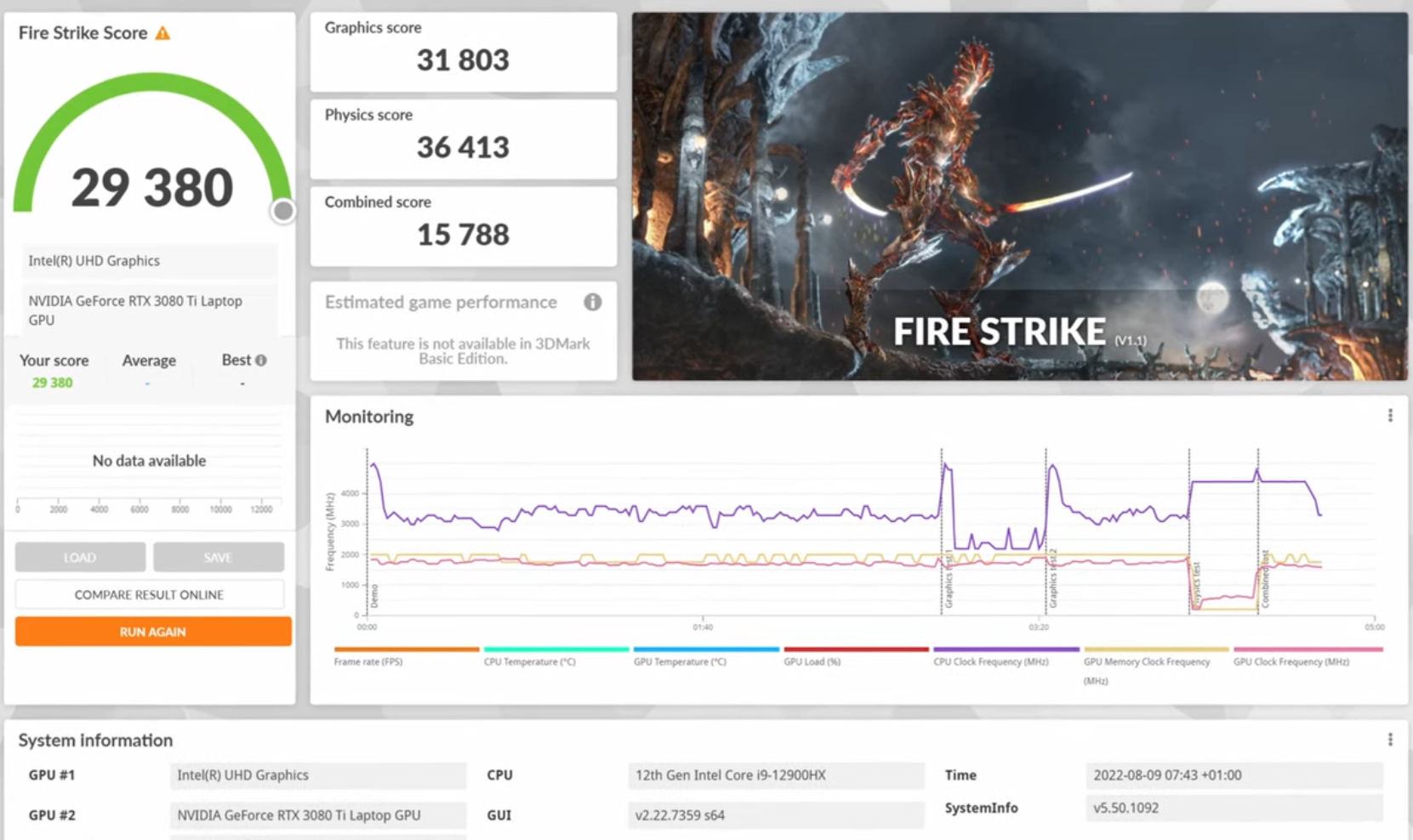1413x840 pixels.
Task: Click the SystemInfo version v5.50.1092
Action: (1234, 808)
